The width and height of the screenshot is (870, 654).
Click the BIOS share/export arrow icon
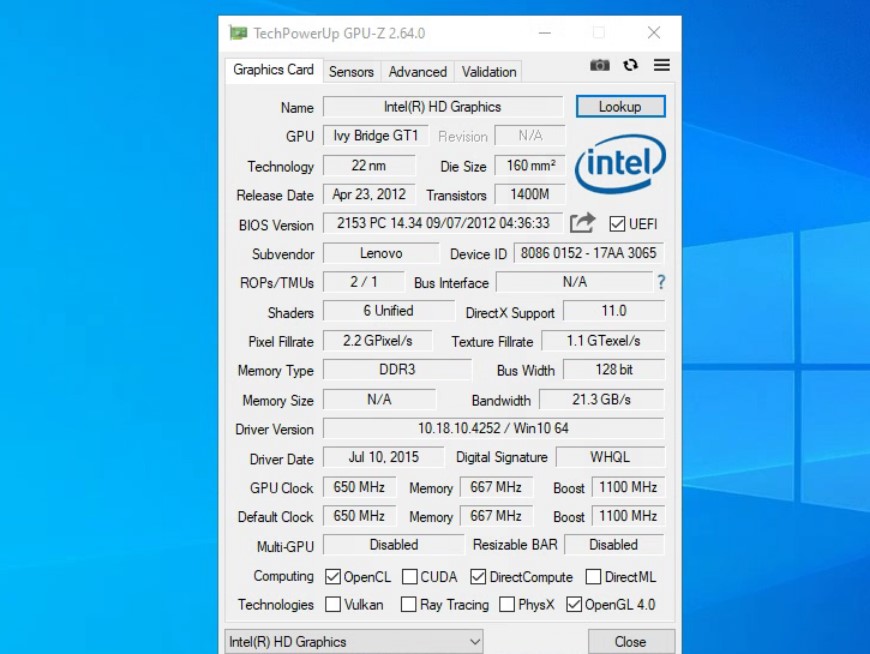582,223
